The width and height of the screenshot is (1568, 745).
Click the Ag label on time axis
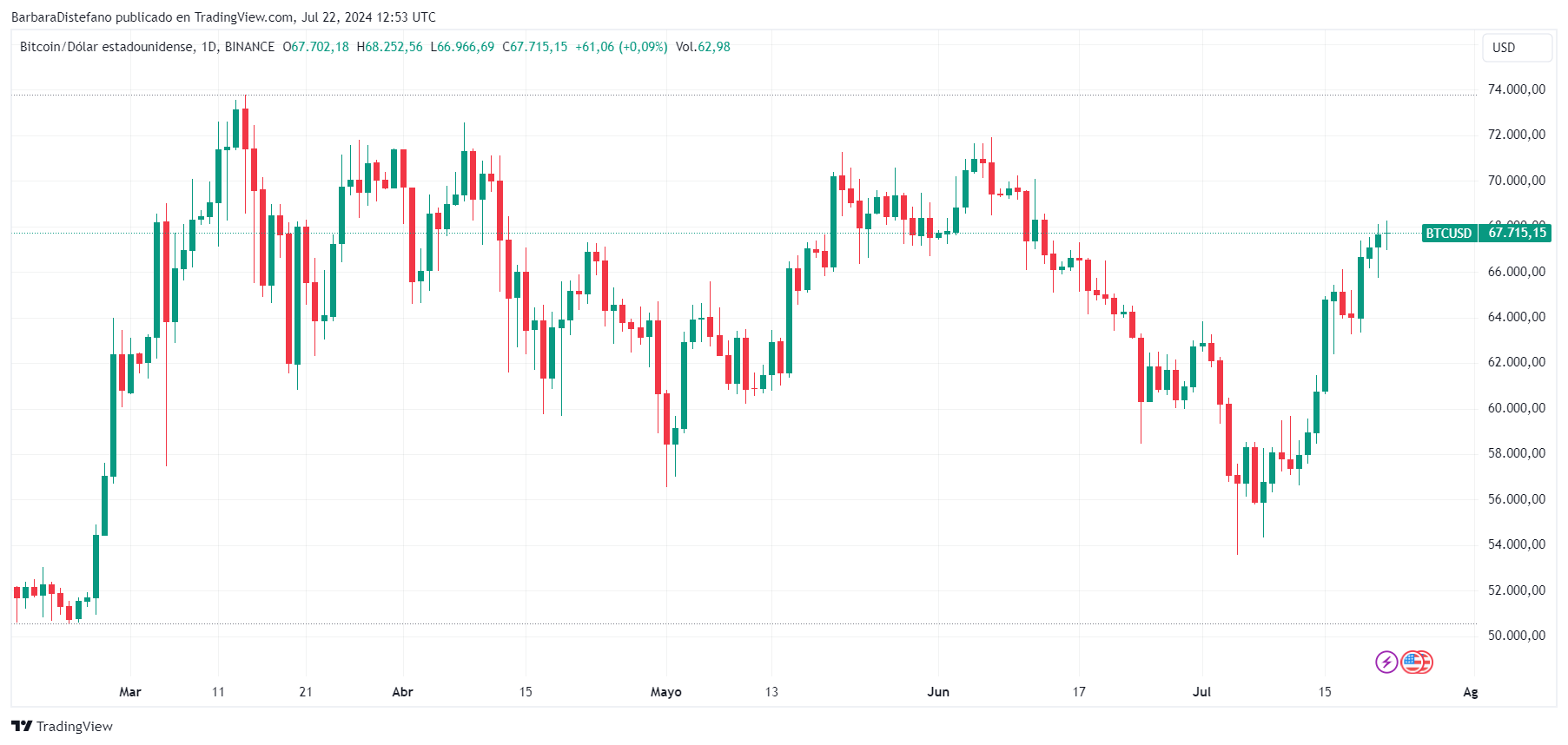point(1470,692)
